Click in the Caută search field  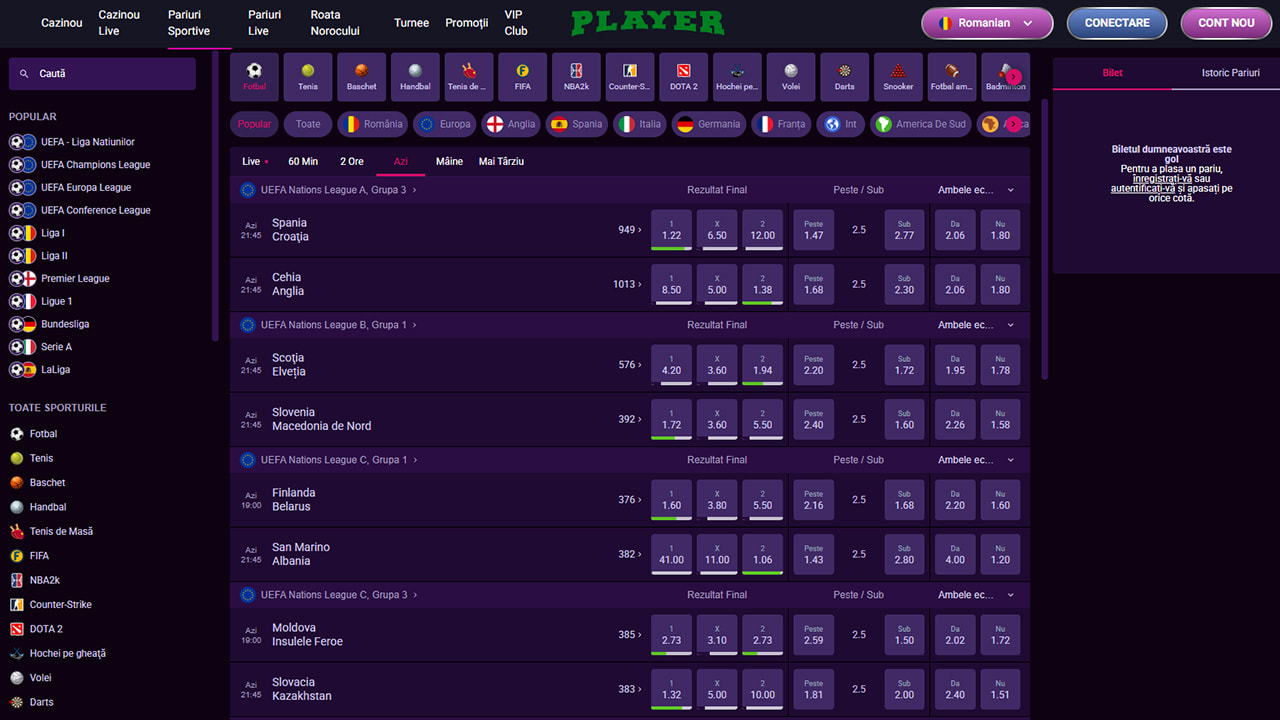[x=102, y=74]
